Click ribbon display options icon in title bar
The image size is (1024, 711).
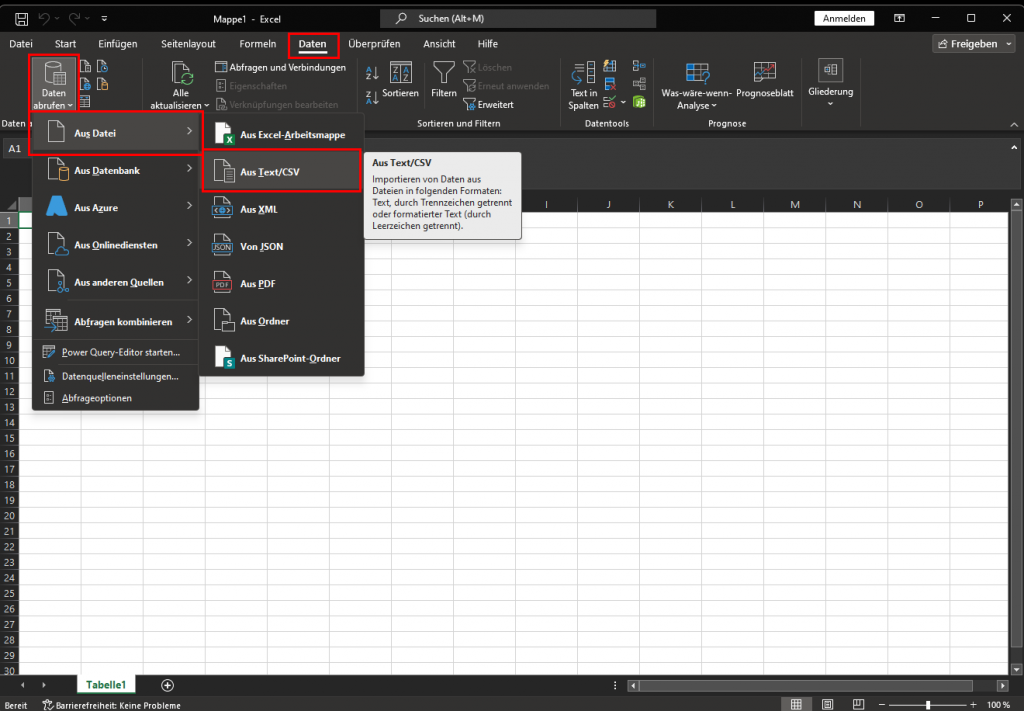[x=900, y=18]
